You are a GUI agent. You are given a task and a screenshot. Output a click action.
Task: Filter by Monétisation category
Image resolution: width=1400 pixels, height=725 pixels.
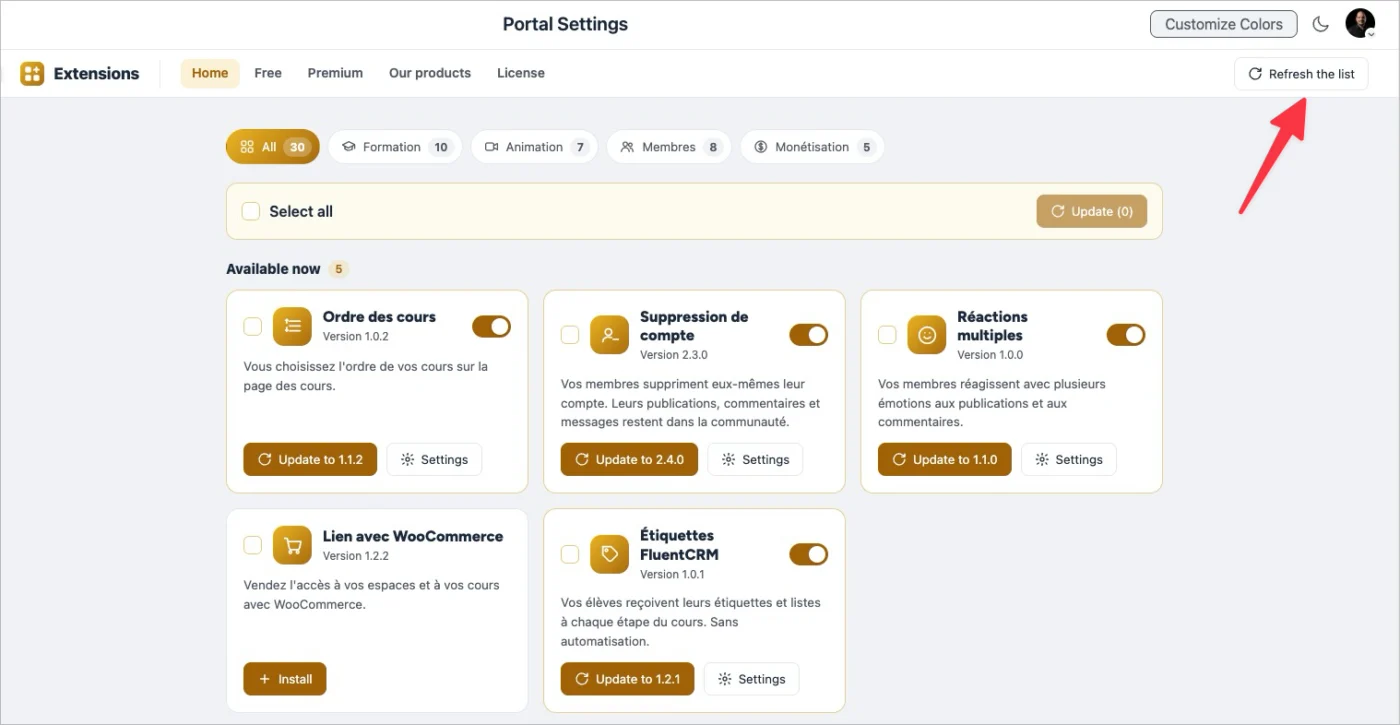click(812, 147)
